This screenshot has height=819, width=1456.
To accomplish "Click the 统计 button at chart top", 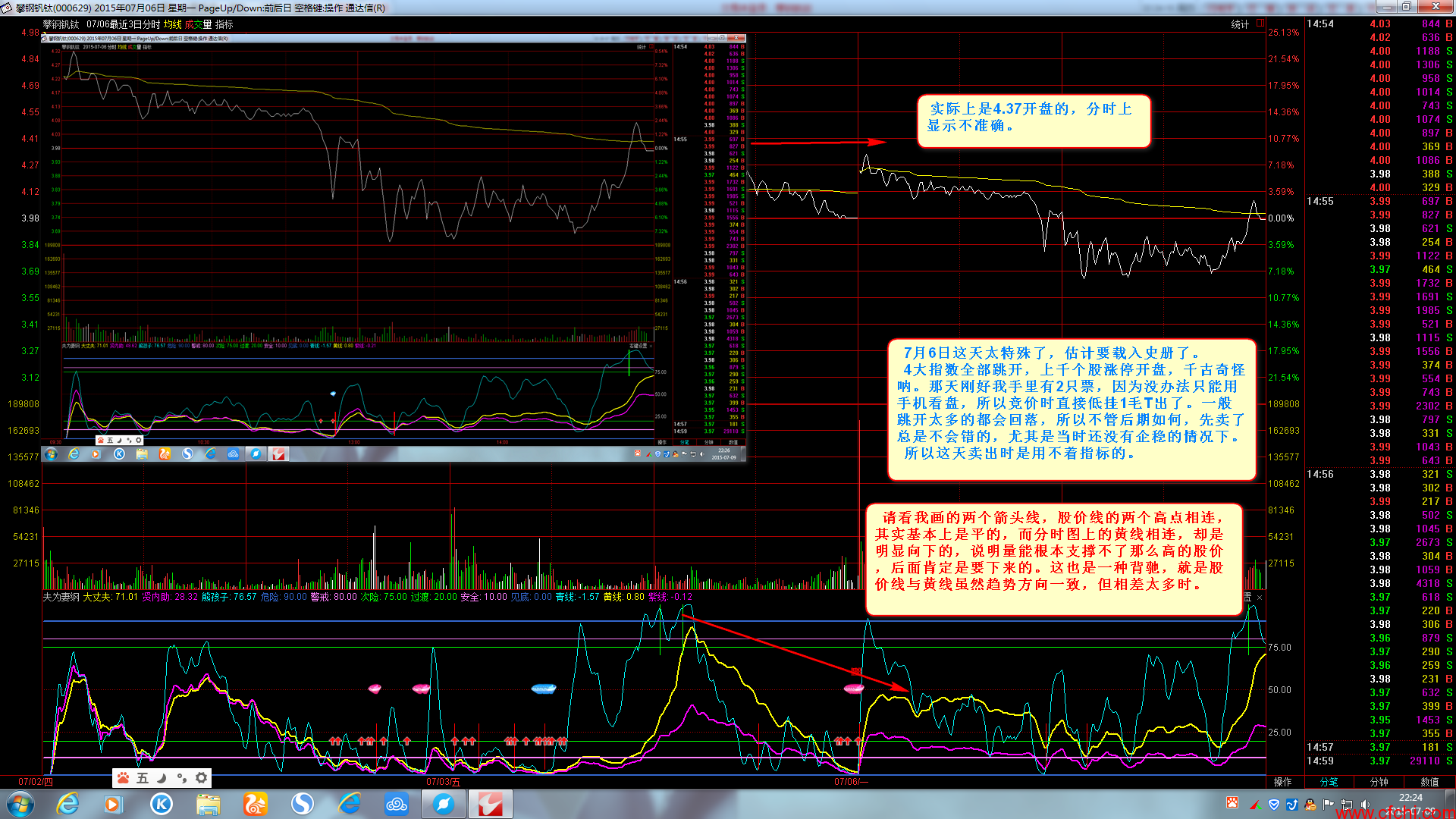I will pos(1240,24).
